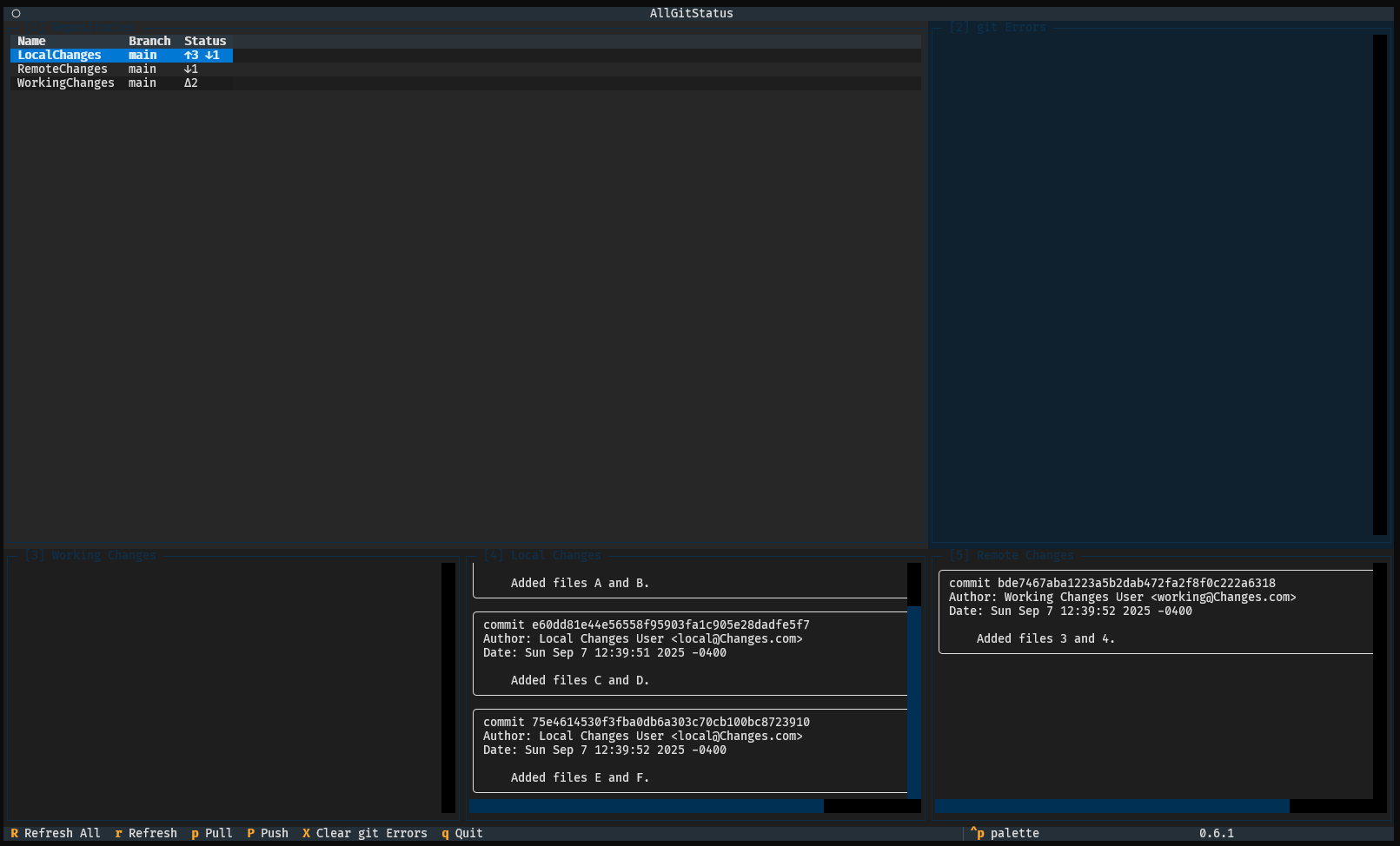
Task: Click the Local Changes horizontal scrollbar
Action: 695,806
